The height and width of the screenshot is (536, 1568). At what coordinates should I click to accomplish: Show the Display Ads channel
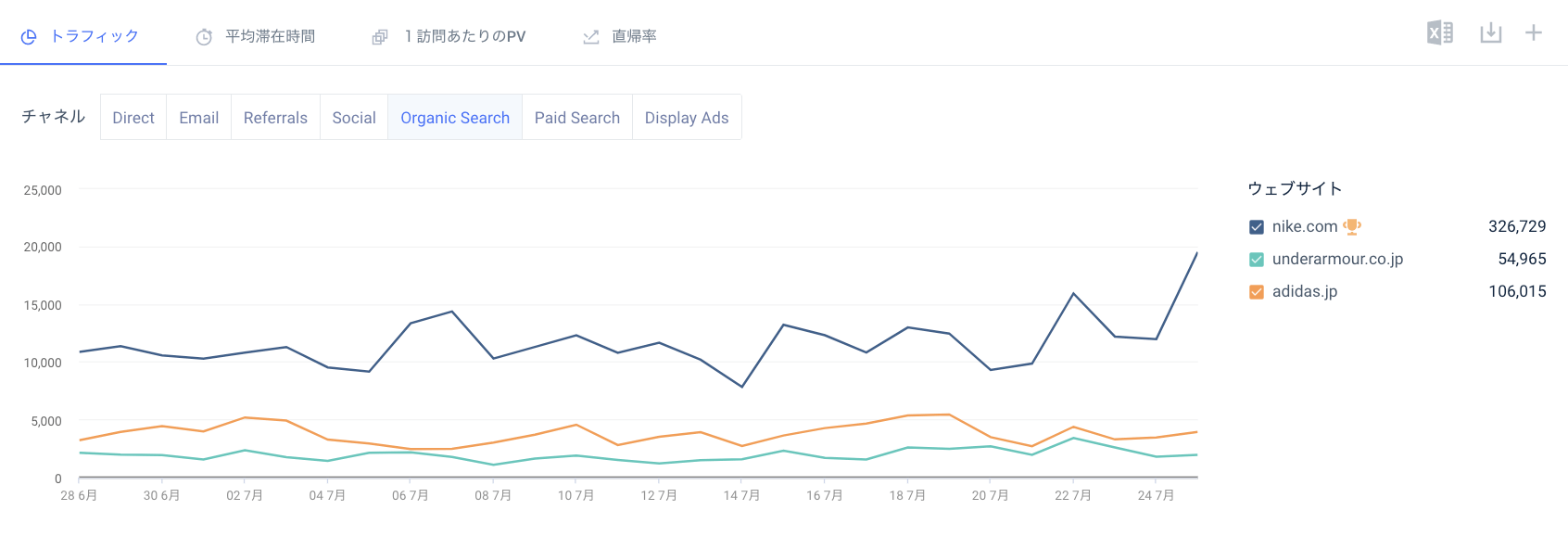click(x=687, y=118)
